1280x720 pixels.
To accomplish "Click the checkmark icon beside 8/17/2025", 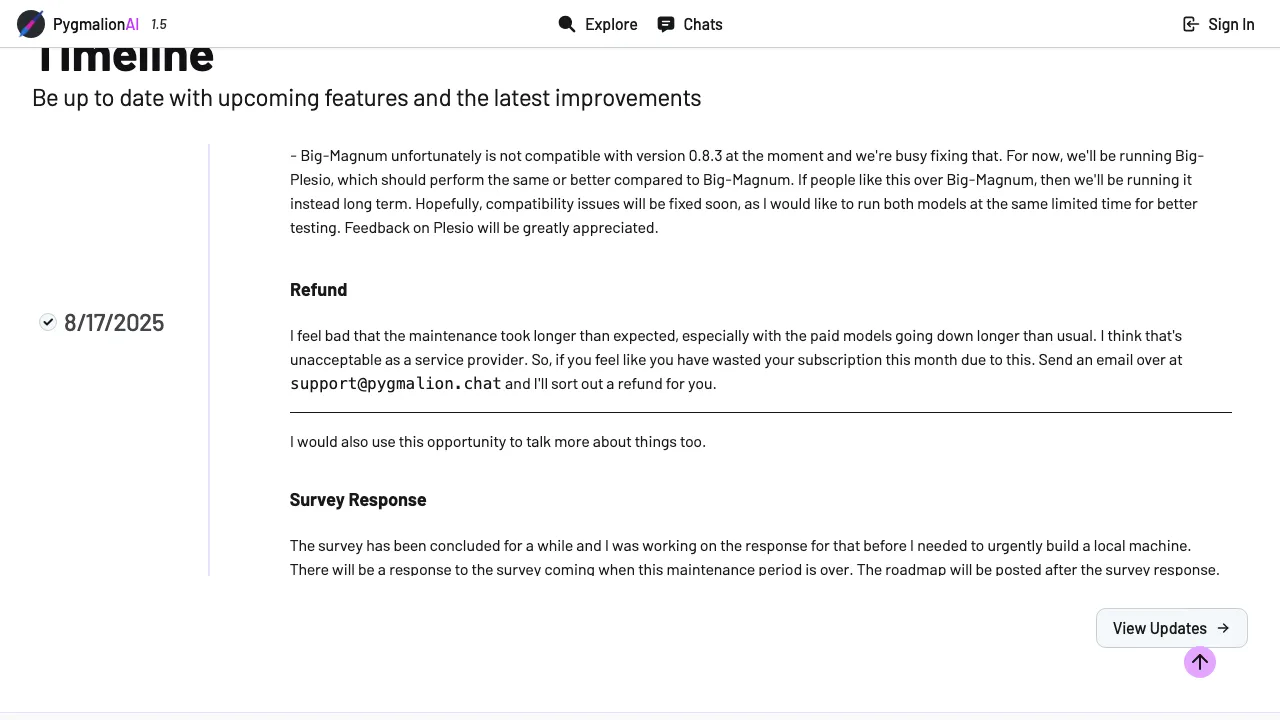I will click(48, 322).
